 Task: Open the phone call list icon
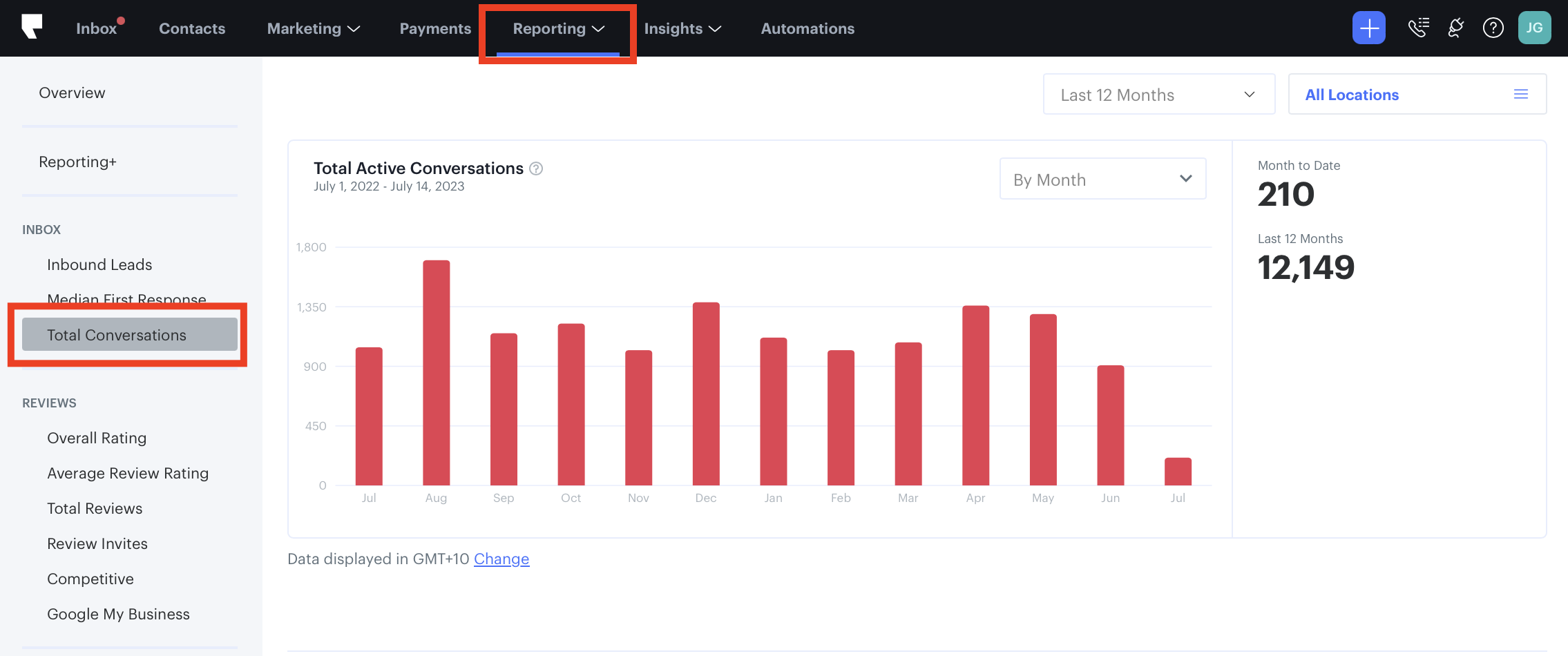pos(1418,28)
